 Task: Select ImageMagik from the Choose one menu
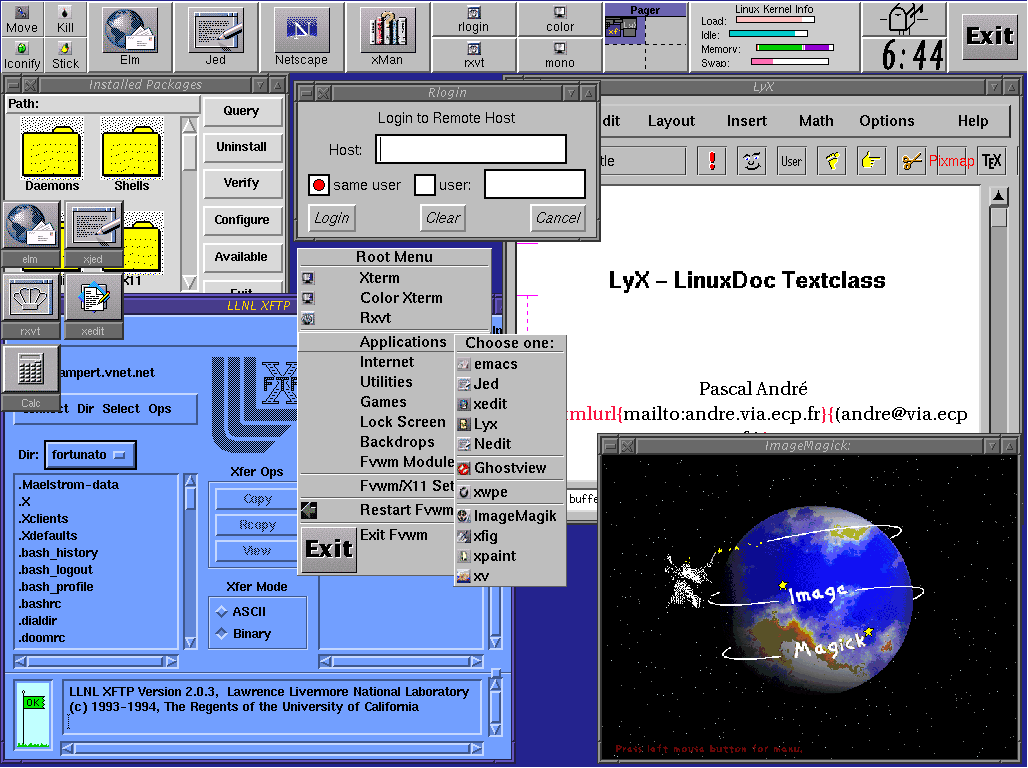(510, 516)
